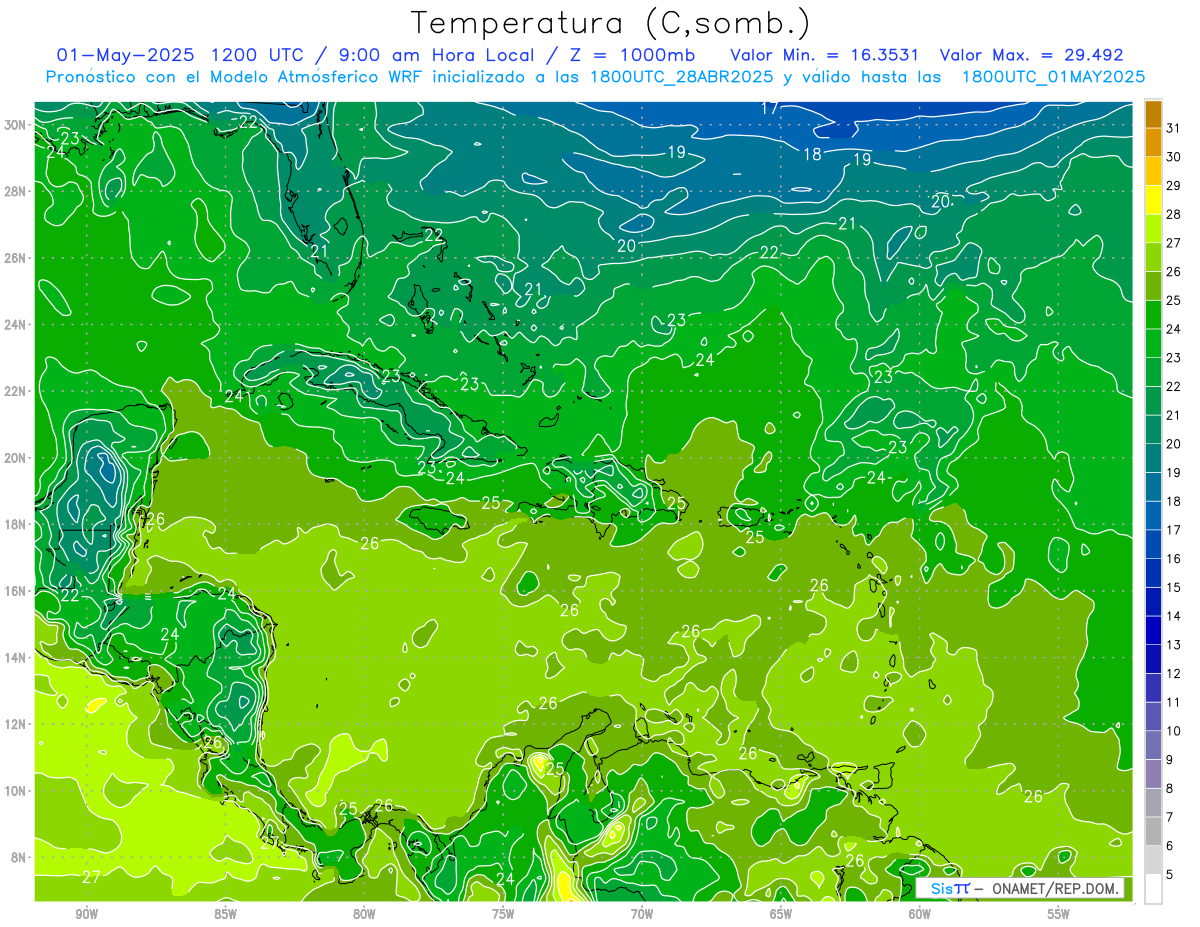Click the legend value 5
The height and width of the screenshot is (927, 1200).
pyautogui.click(x=1171, y=875)
